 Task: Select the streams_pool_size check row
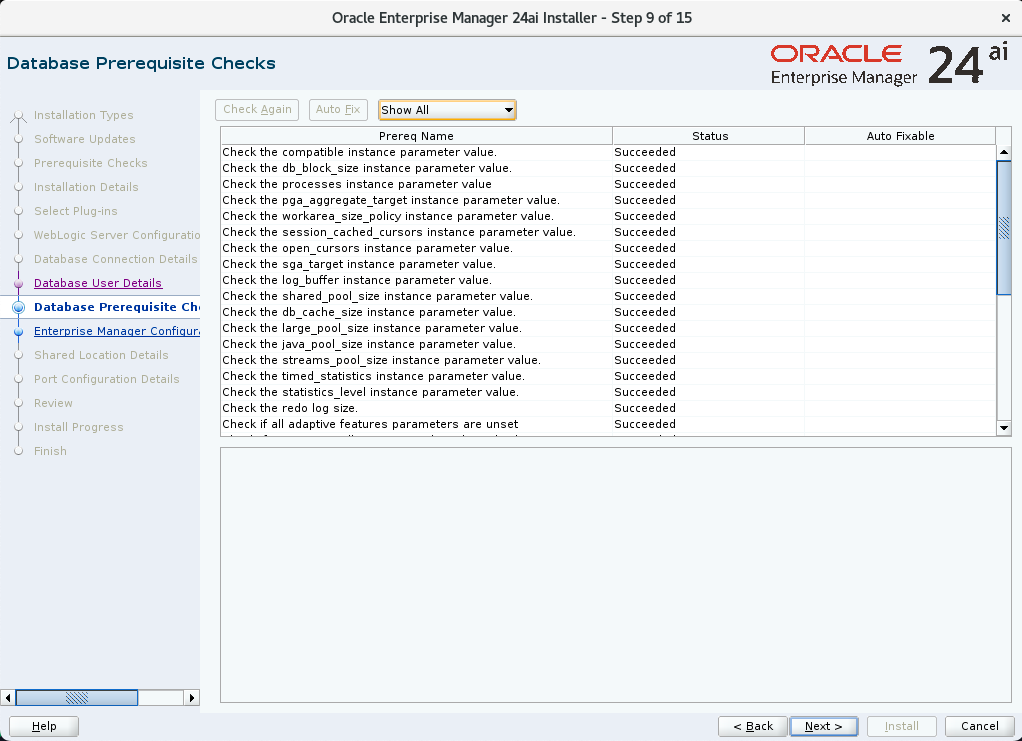(x=608, y=360)
